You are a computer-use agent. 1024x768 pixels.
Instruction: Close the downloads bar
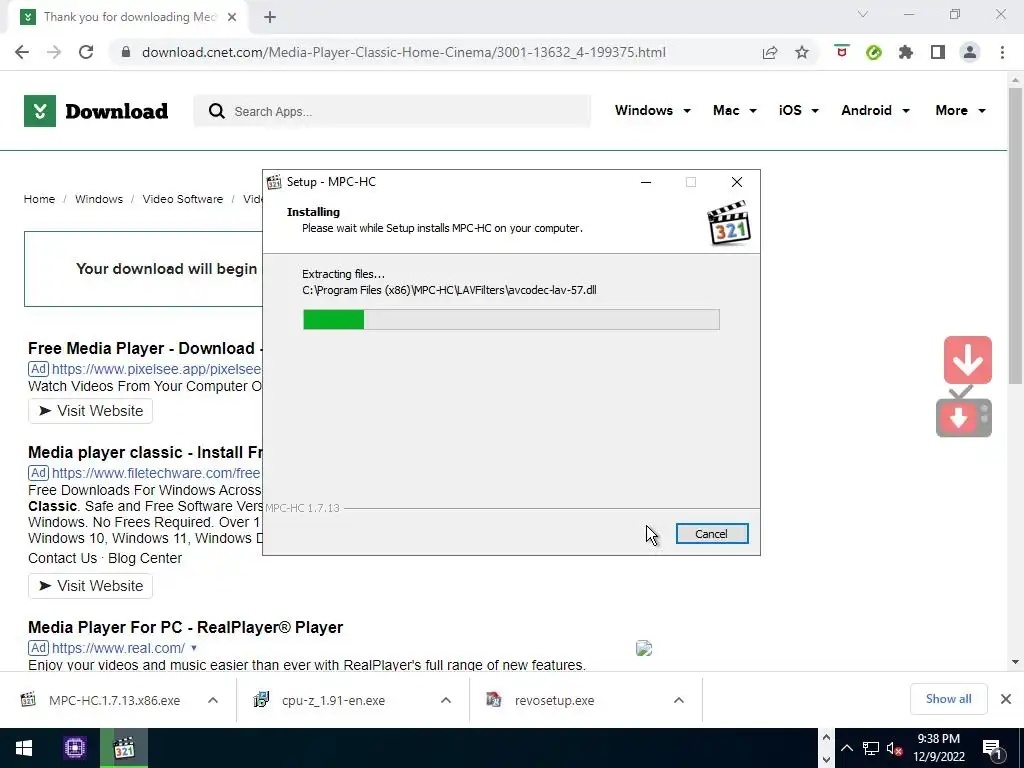click(1006, 699)
